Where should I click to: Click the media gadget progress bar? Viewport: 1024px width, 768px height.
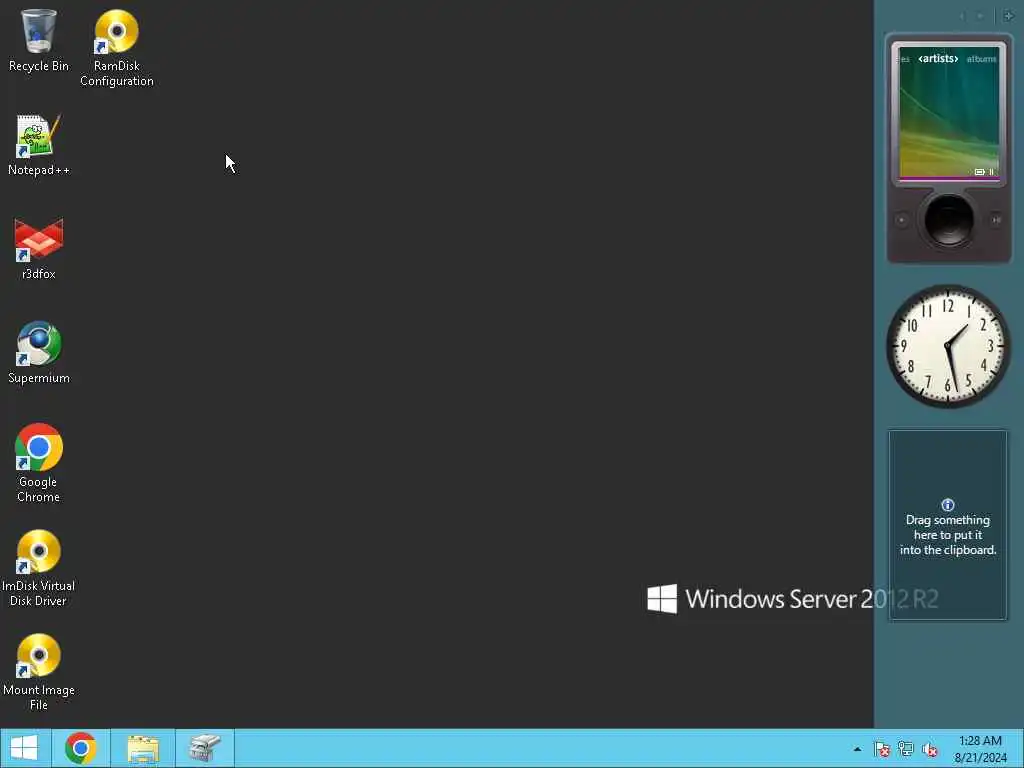click(949, 179)
